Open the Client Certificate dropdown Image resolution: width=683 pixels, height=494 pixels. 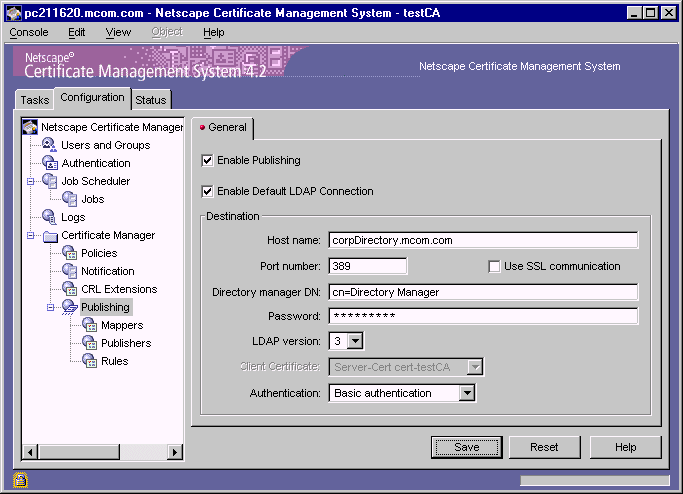click(475, 367)
